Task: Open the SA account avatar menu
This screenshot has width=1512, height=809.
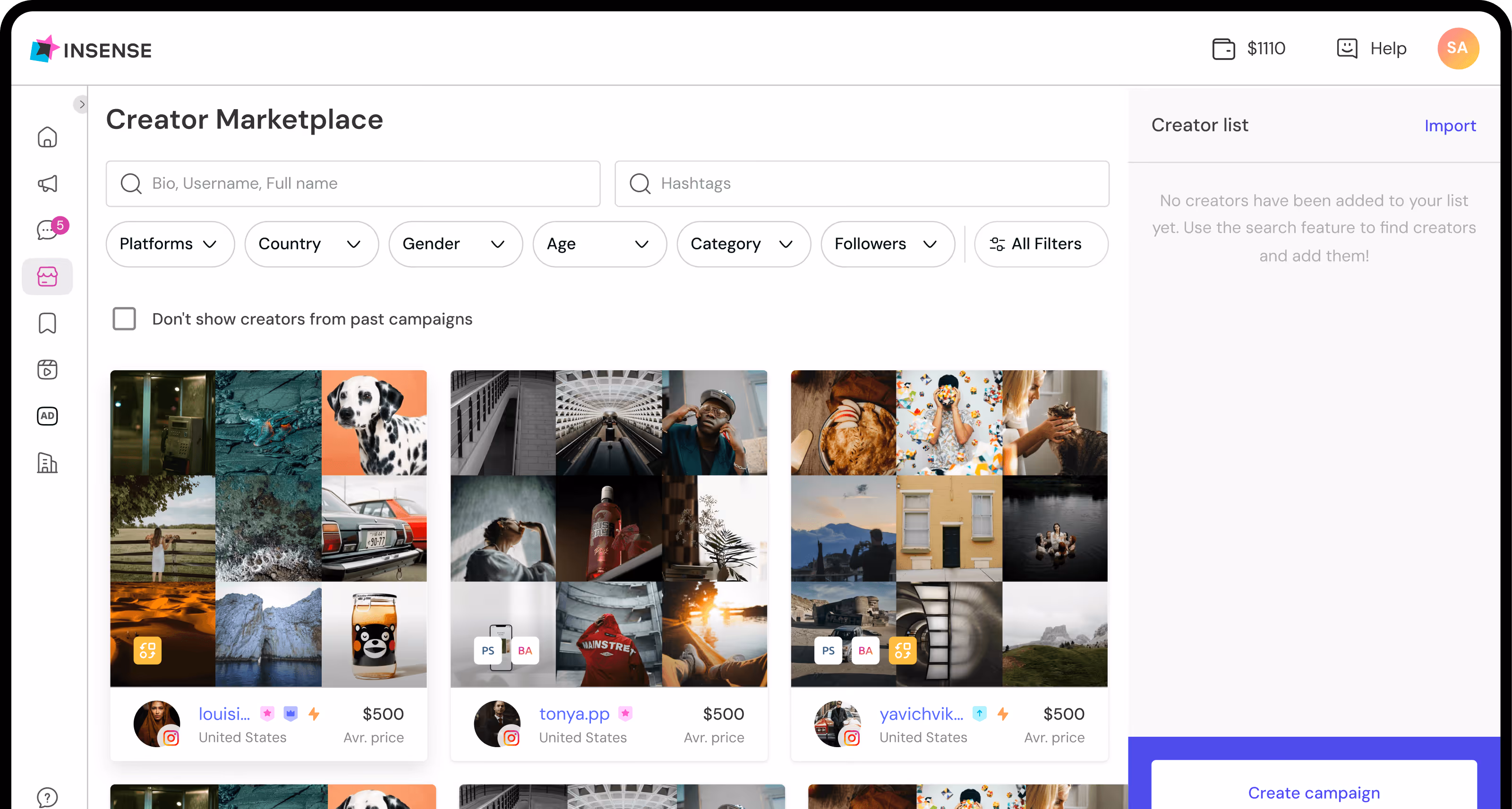Action: [x=1459, y=48]
